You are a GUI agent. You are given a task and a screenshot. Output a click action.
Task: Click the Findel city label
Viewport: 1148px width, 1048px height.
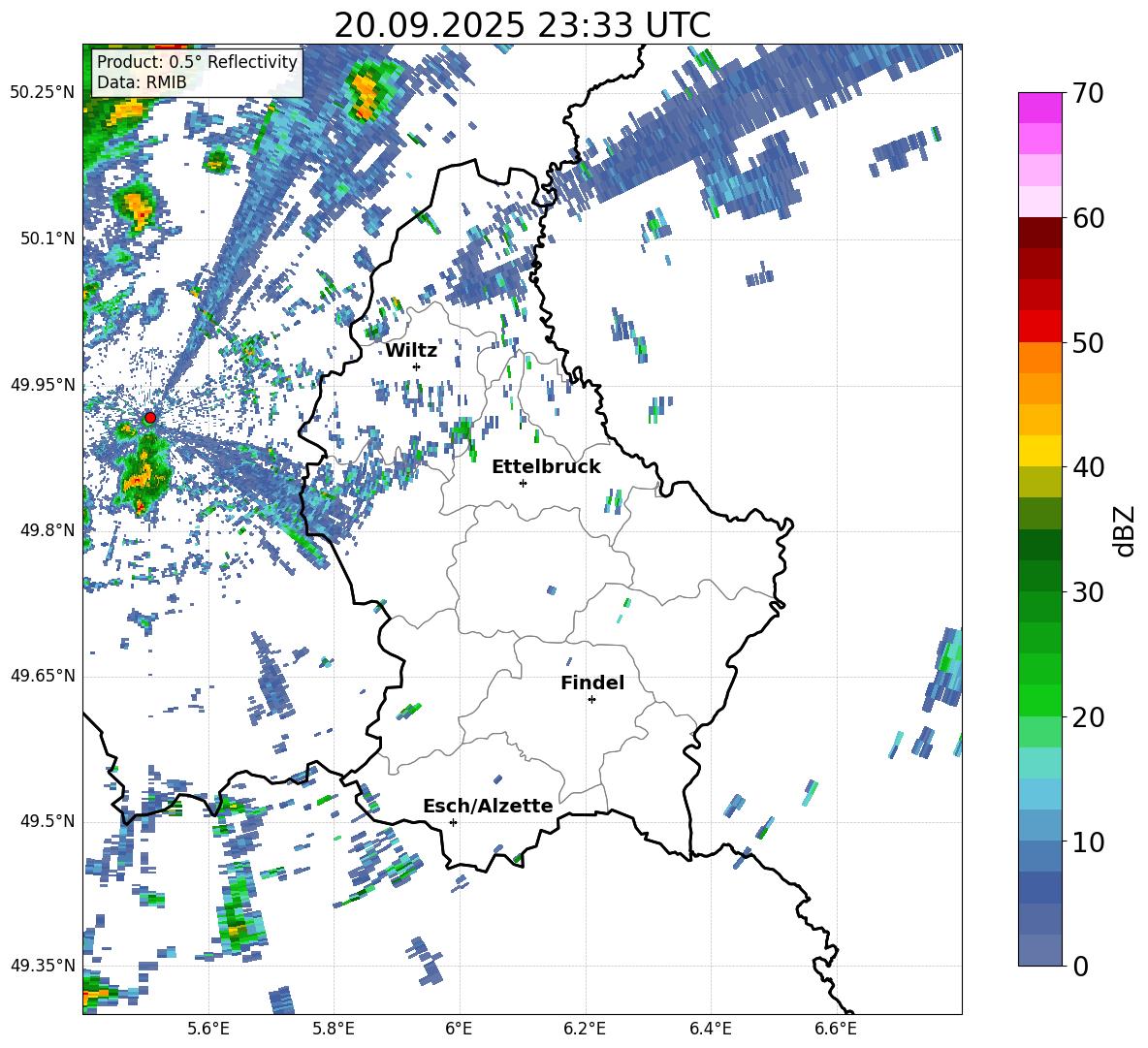(x=592, y=683)
